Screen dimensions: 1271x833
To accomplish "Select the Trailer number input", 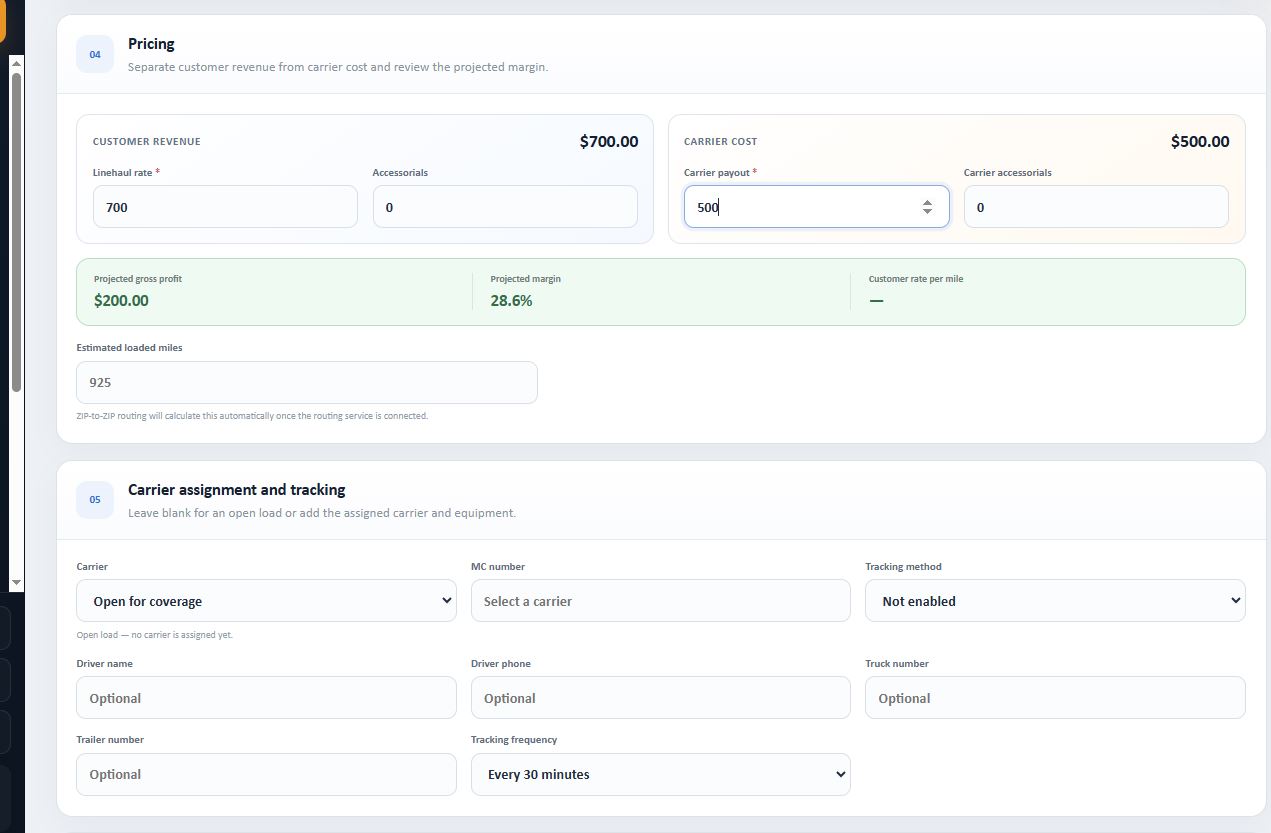I will (266, 774).
